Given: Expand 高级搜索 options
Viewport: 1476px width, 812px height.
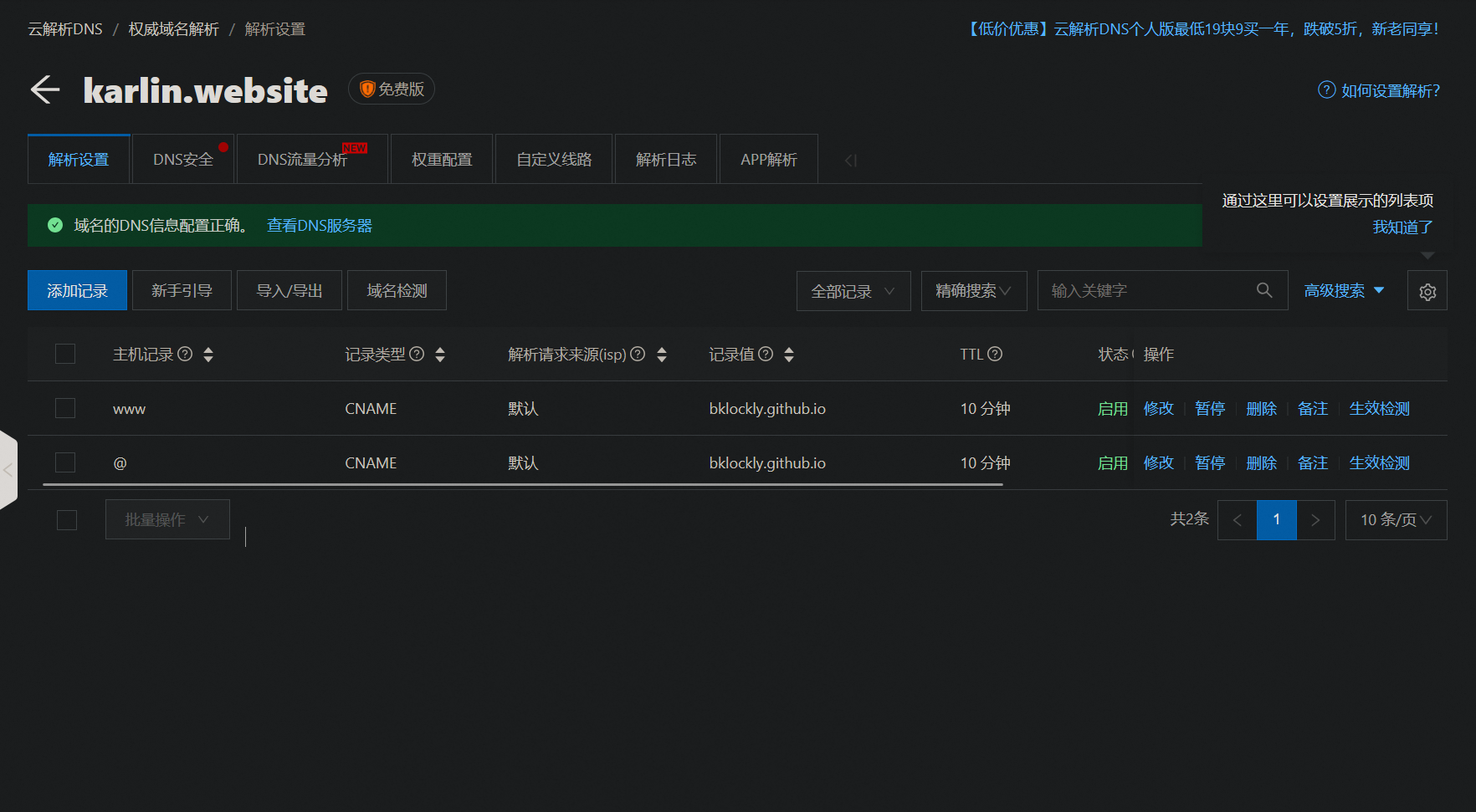Looking at the screenshot, I should [x=1344, y=290].
